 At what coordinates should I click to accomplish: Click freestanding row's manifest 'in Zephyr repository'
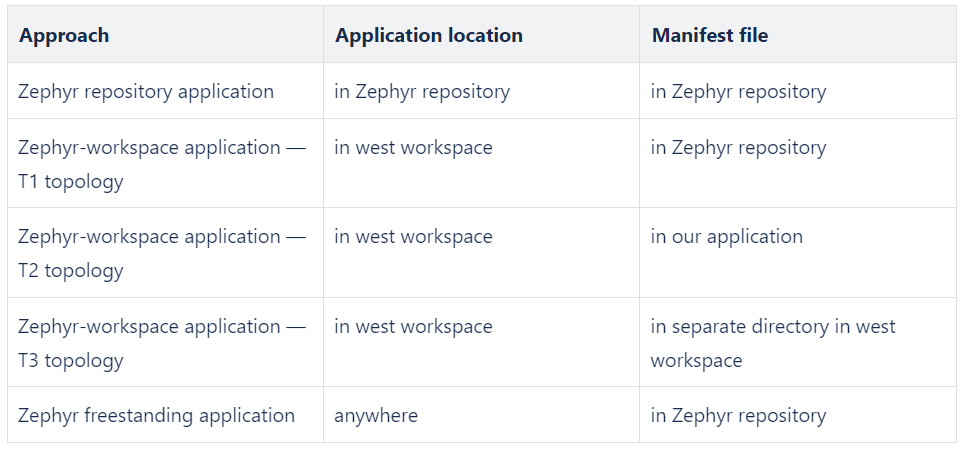point(797,415)
